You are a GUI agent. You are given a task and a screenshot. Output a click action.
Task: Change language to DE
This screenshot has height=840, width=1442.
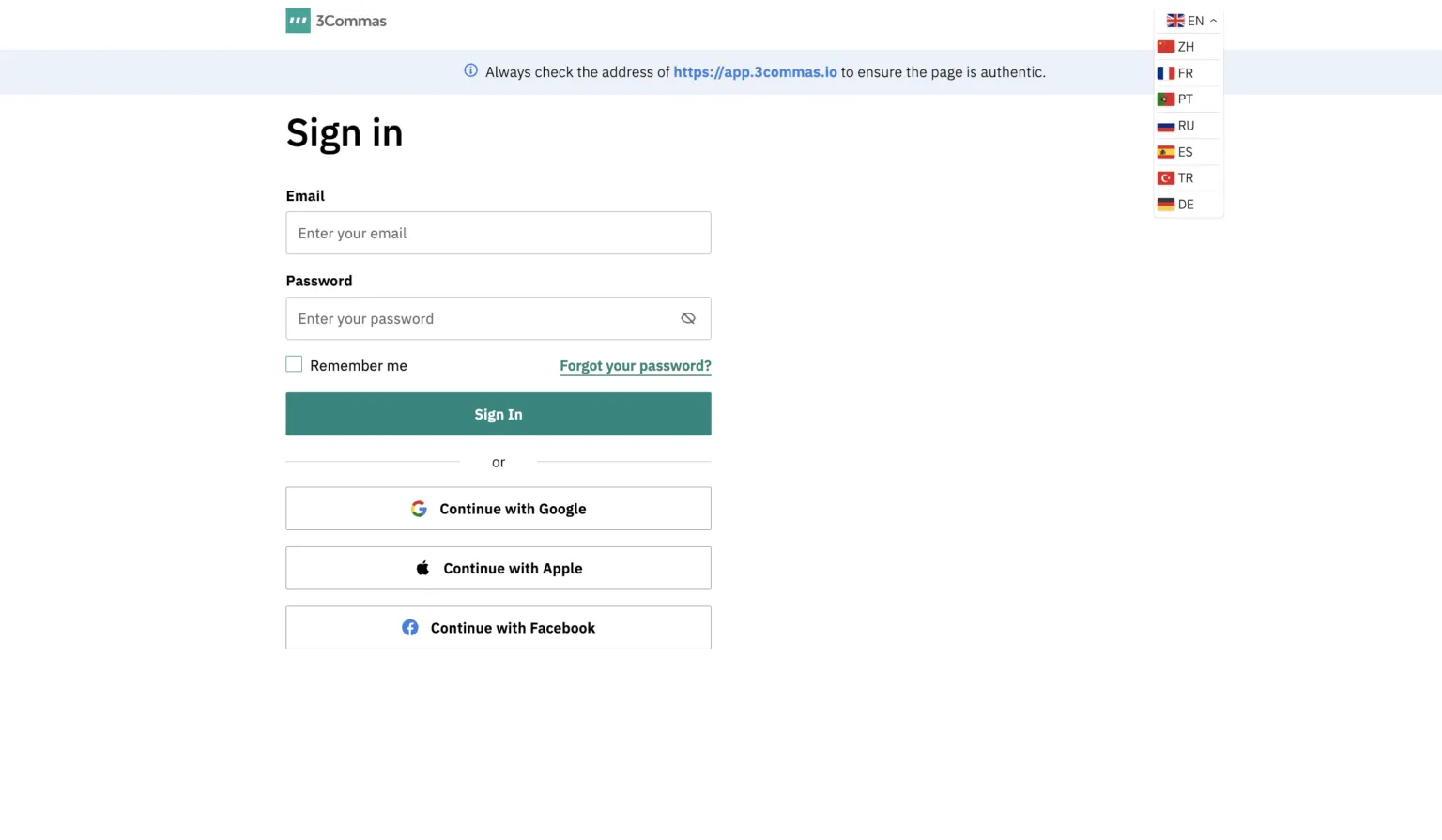[x=1189, y=205]
